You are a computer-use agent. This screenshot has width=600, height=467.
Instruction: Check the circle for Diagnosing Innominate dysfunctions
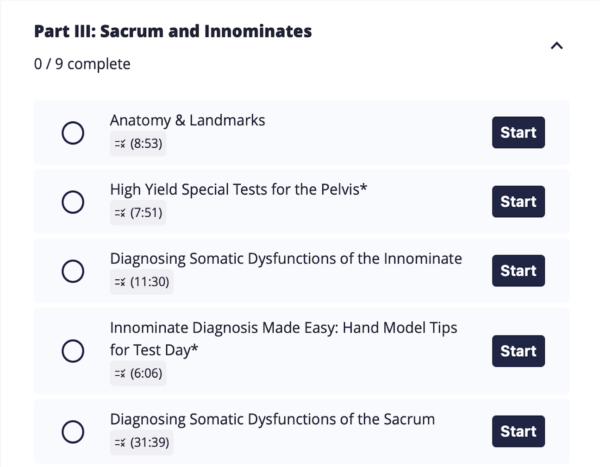click(73, 271)
